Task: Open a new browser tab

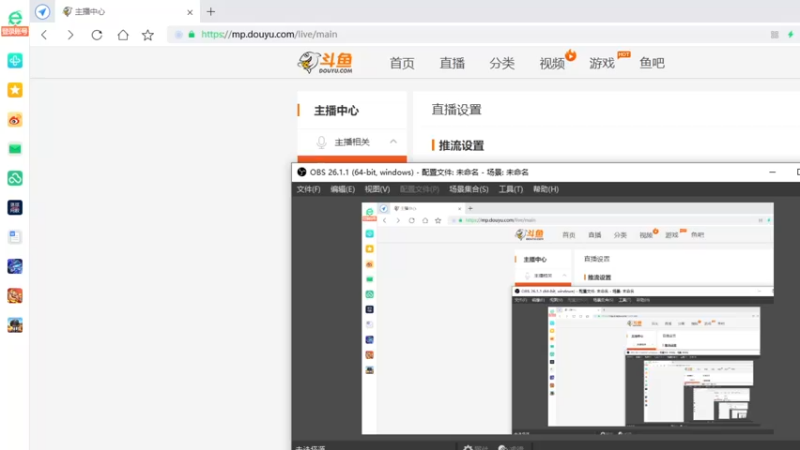Action: (x=211, y=11)
